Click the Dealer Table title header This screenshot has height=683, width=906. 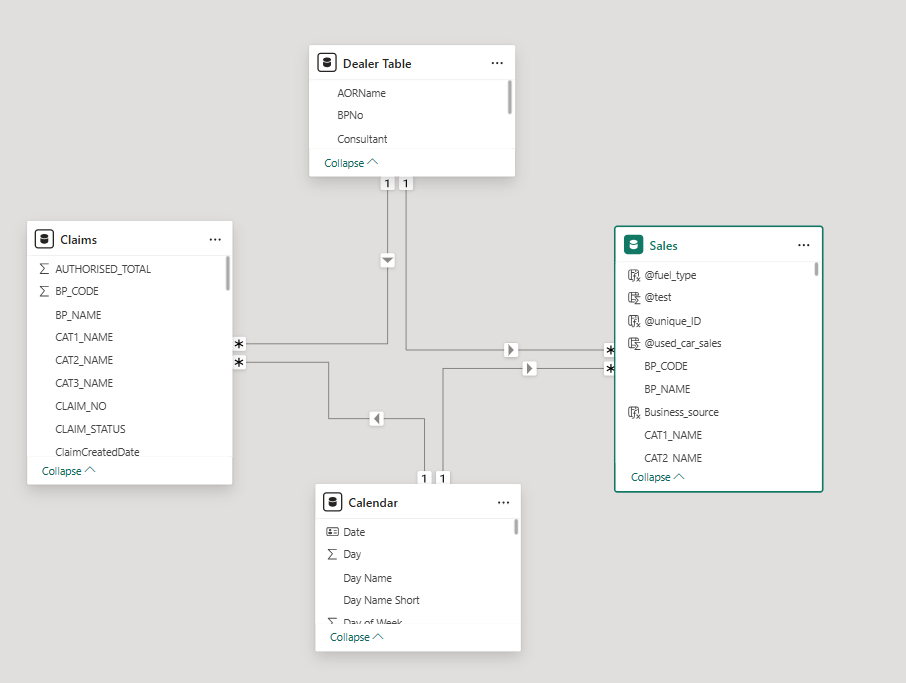point(377,64)
